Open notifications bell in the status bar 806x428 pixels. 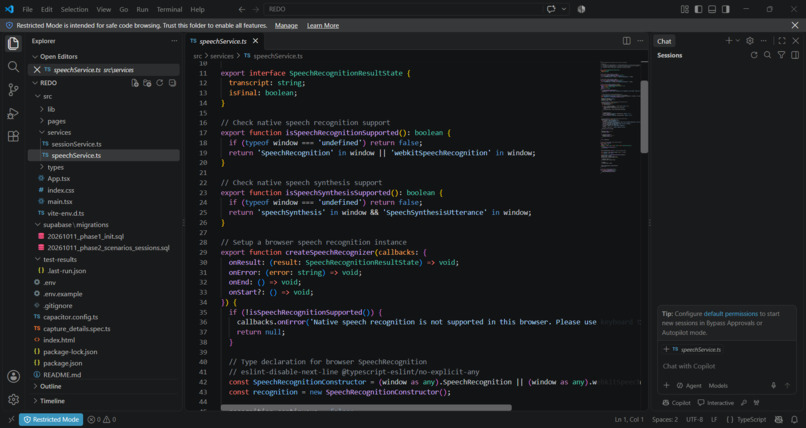pos(795,420)
